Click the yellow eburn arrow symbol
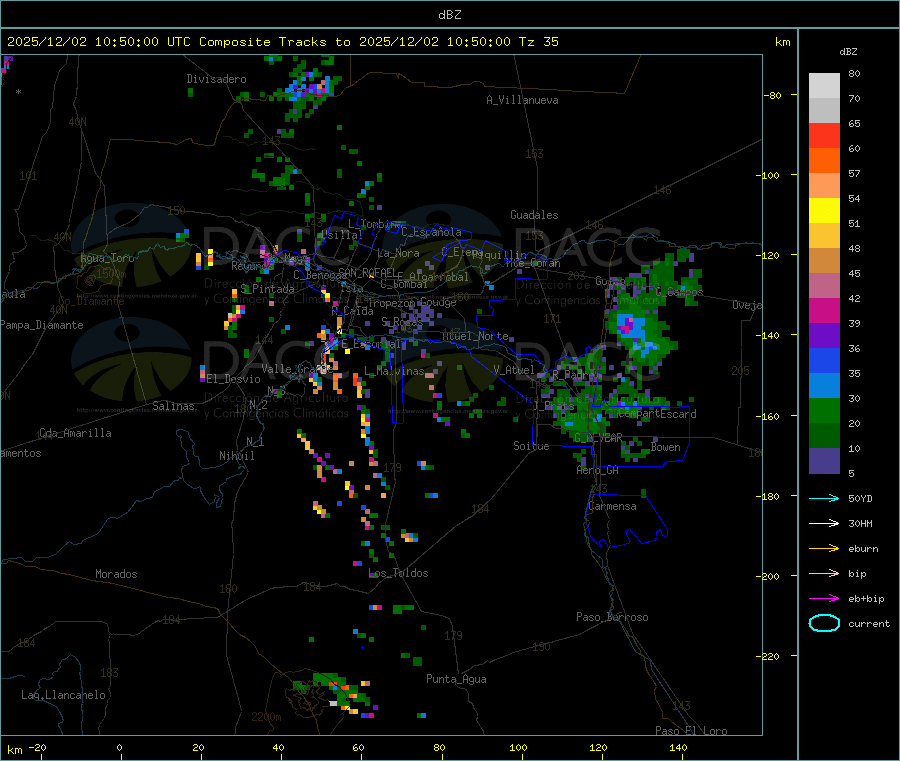The image size is (900, 761). (824, 549)
